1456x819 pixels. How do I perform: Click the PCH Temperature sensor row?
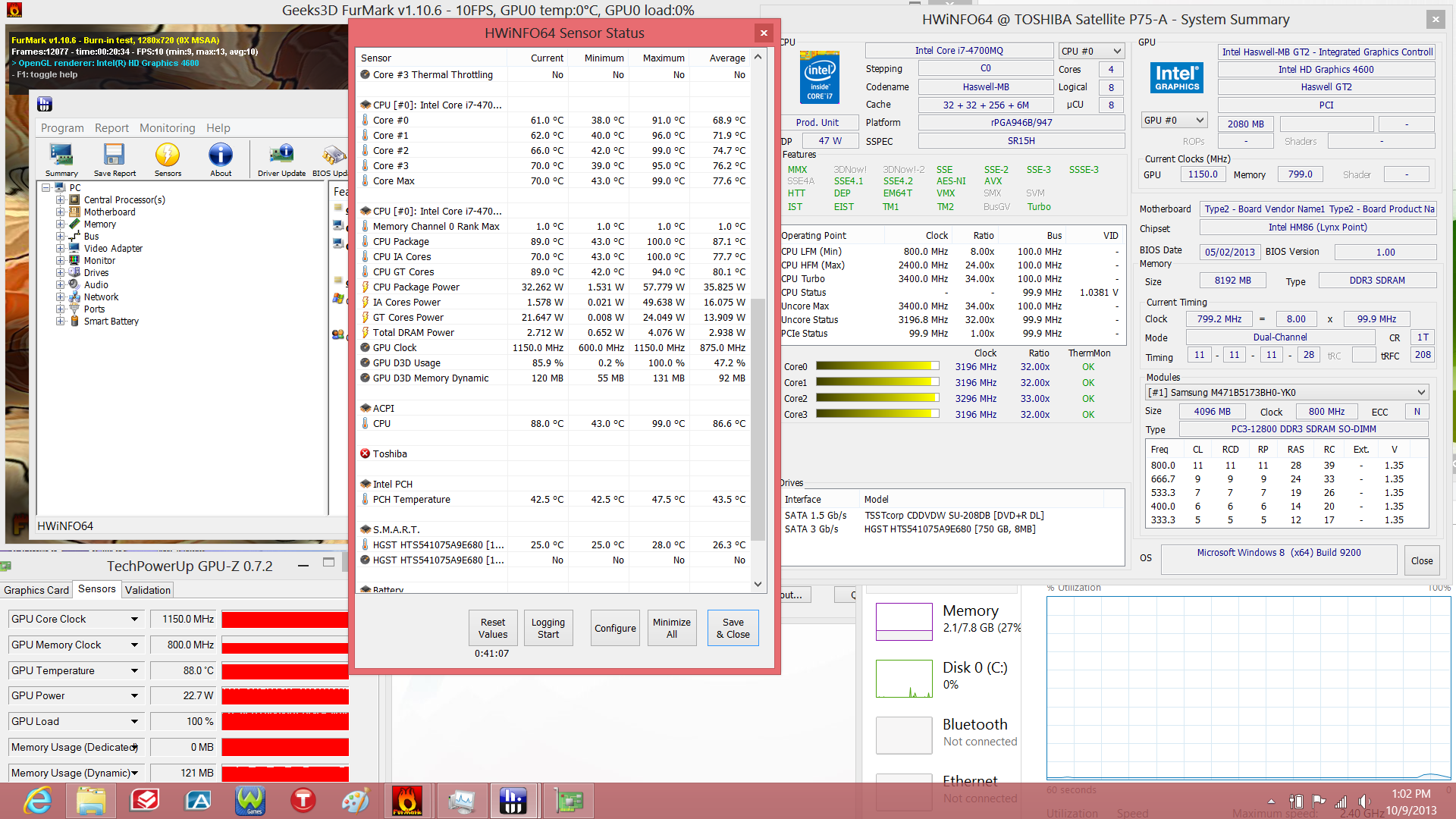(554, 500)
